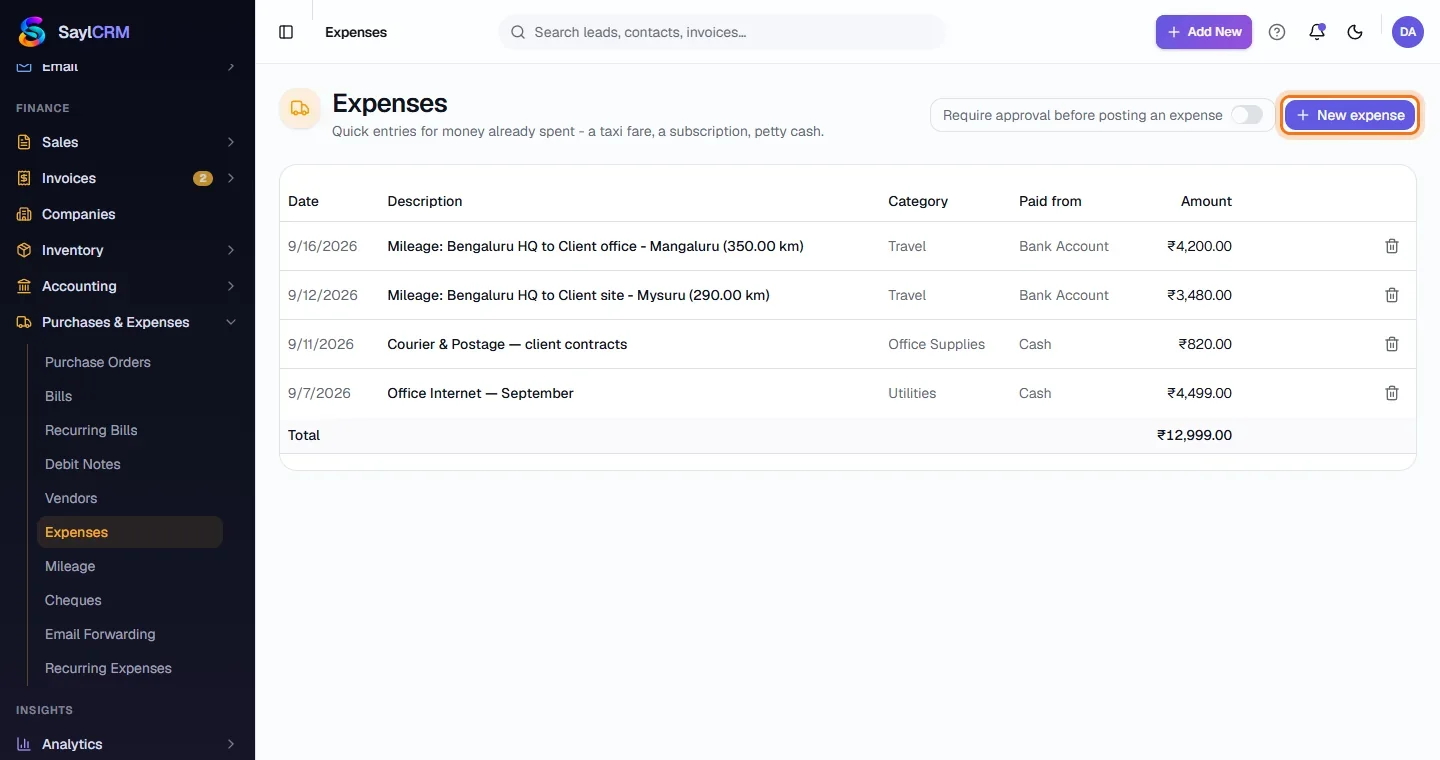Viewport: 1440px width, 760px height.
Task: Expand the Accounting menu chevron
Action: [x=231, y=286]
